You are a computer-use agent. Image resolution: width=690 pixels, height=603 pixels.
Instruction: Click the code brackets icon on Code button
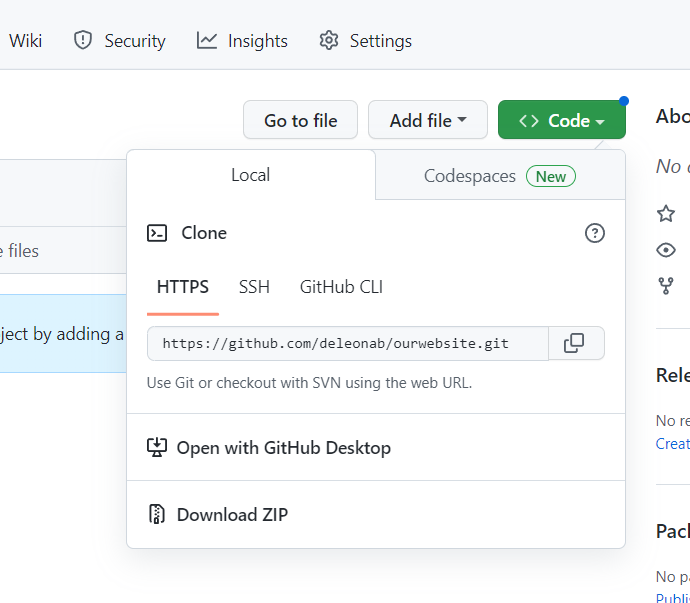click(x=529, y=121)
